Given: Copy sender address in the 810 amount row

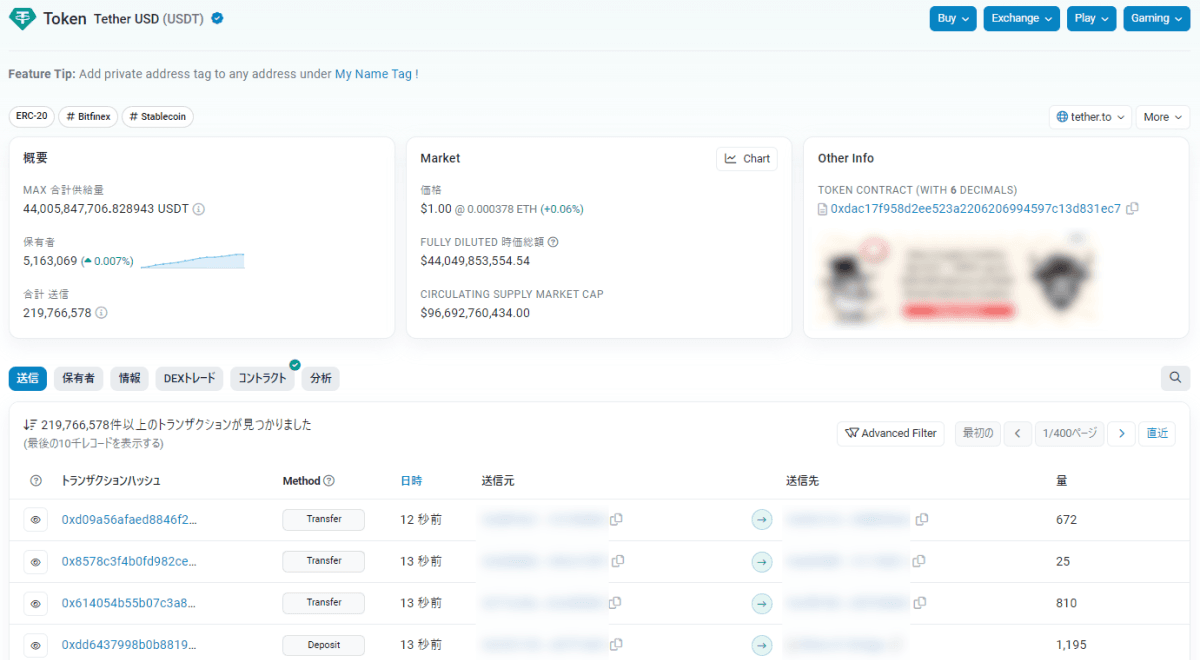Looking at the screenshot, I should point(615,603).
